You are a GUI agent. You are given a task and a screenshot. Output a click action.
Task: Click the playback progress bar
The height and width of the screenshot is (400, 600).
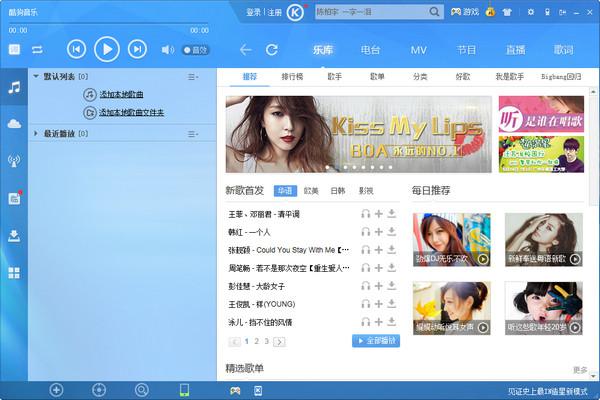109,24
